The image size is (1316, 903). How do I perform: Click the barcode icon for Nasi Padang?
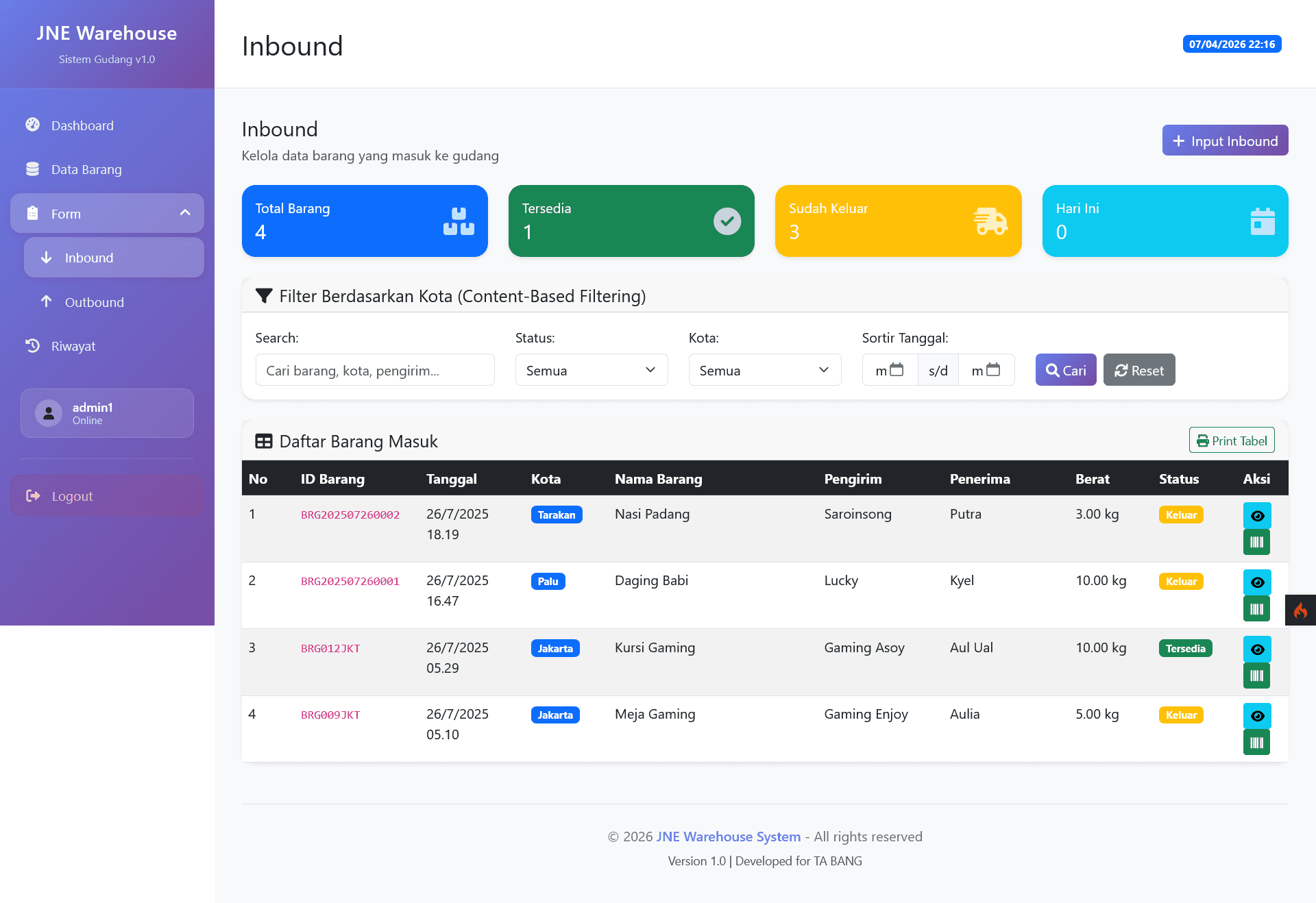(1256, 543)
